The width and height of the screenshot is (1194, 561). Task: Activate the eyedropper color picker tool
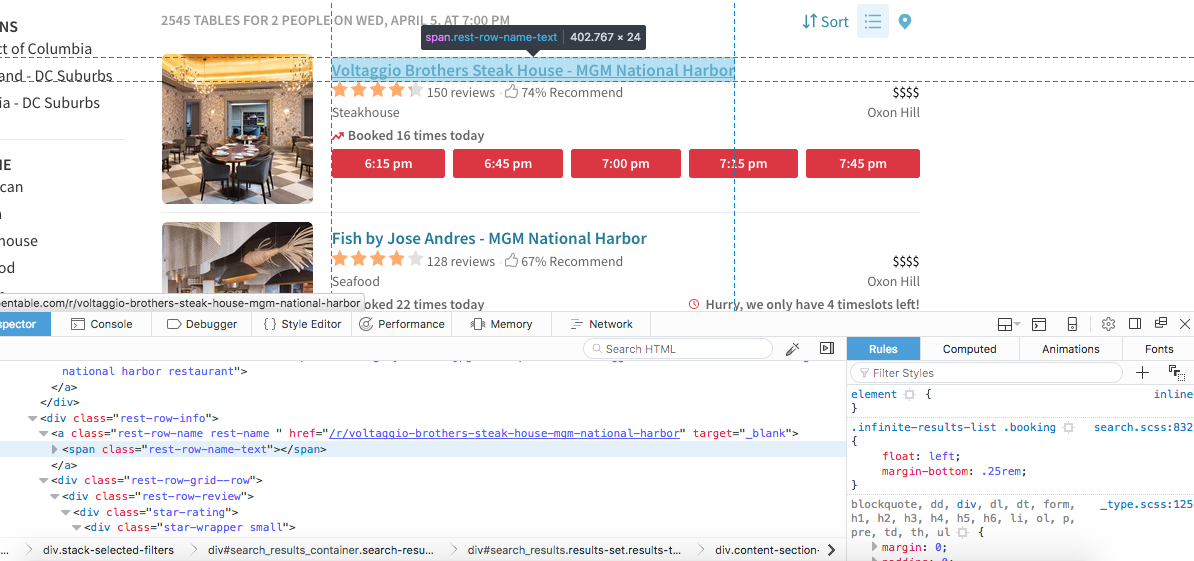(793, 349)
